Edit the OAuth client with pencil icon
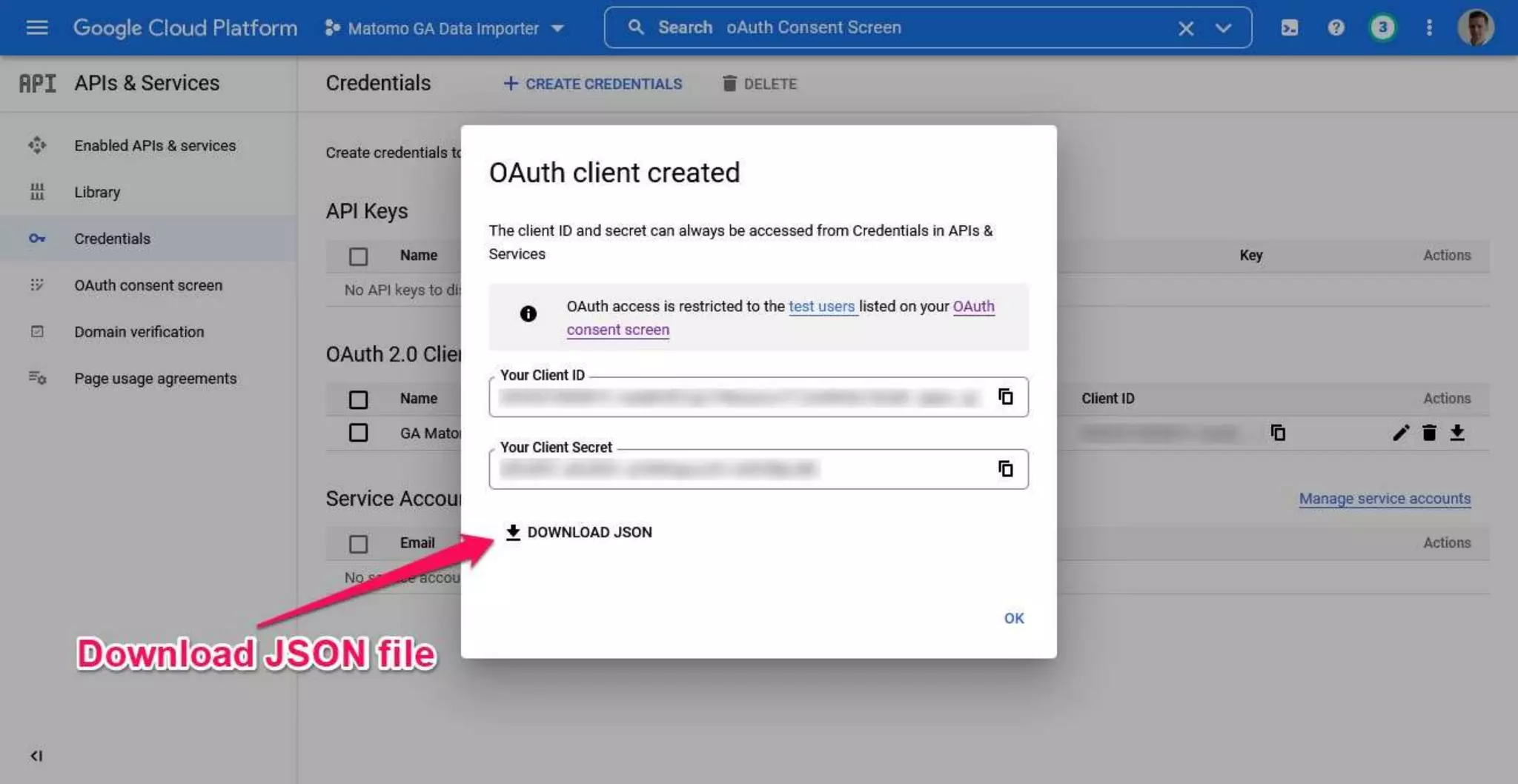 point(1401,433)
